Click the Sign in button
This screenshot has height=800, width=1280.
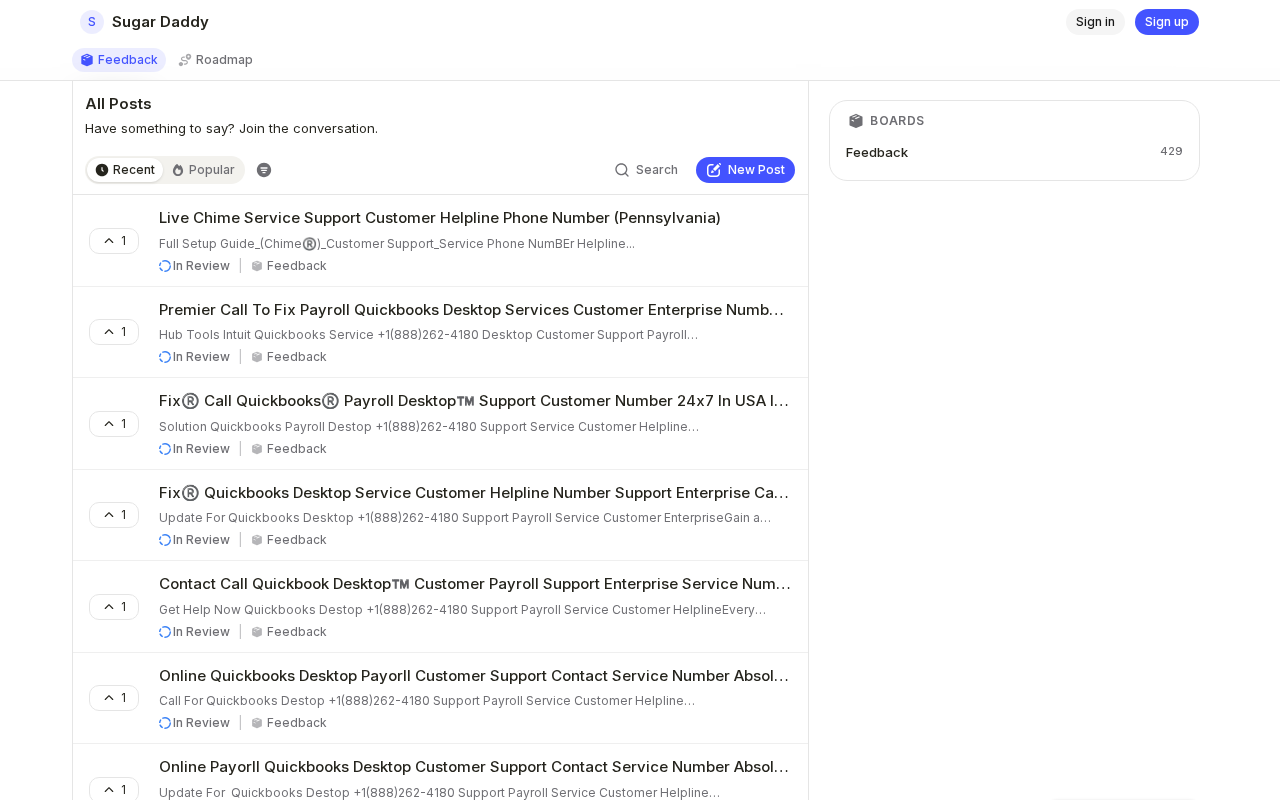[x=1095, y=22]
